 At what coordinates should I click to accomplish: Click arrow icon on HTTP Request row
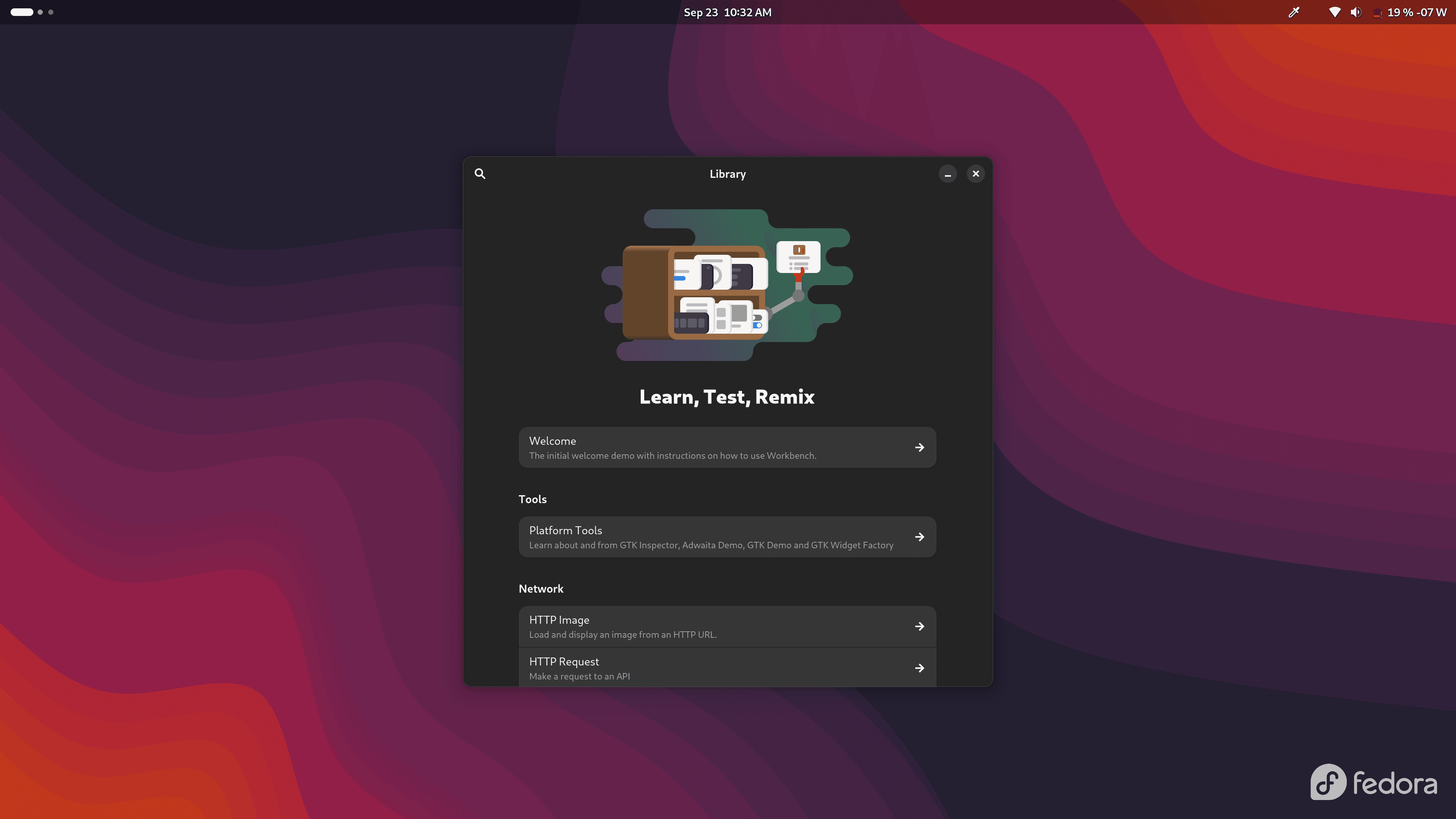[919, 668]
